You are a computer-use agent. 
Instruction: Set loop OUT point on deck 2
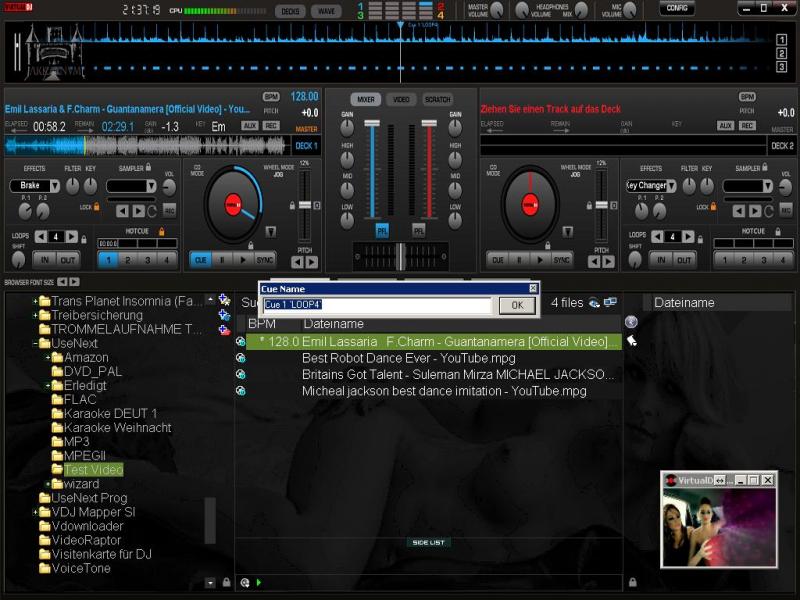[685, 259]
